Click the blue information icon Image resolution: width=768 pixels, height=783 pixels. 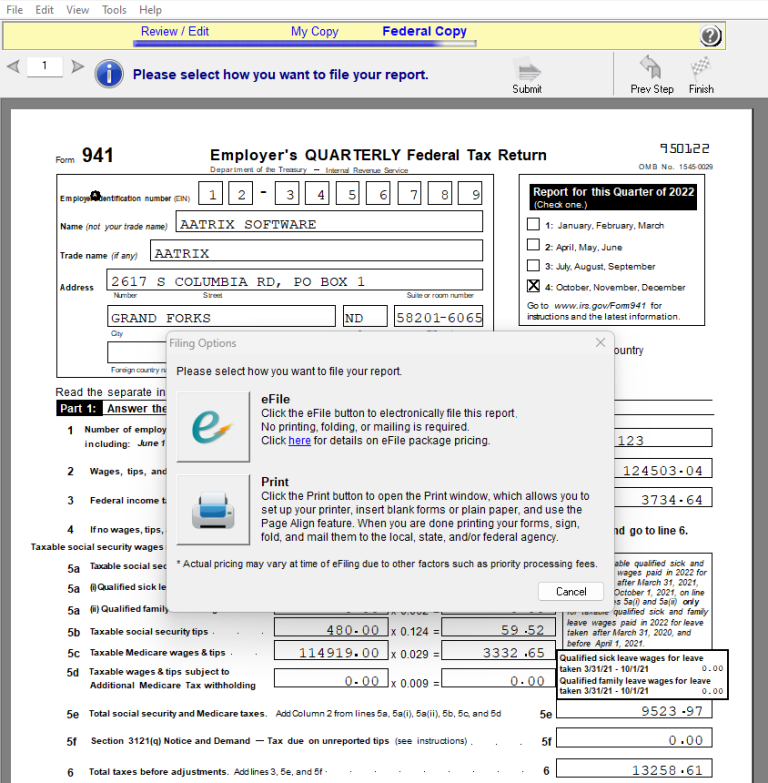(109, 74)
